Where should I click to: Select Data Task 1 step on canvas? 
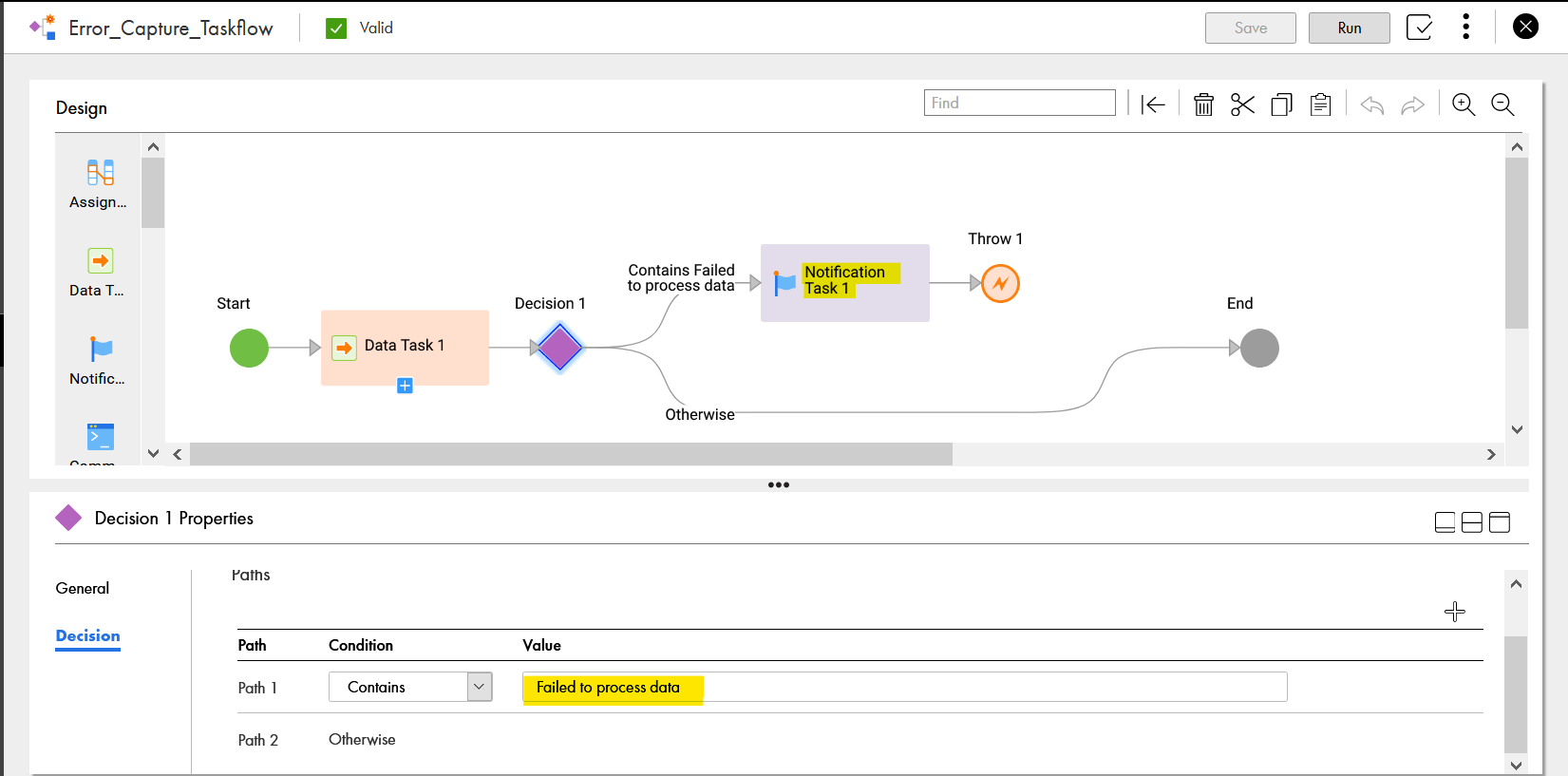tap(405, 346)
